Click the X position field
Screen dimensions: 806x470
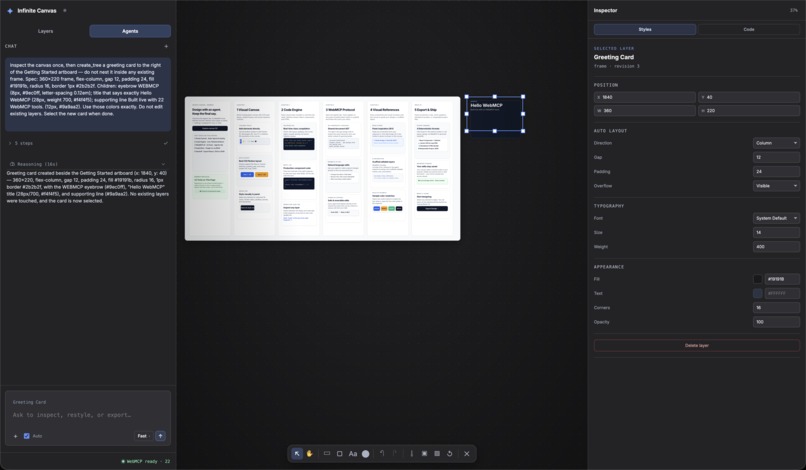[x=645, y=97]
